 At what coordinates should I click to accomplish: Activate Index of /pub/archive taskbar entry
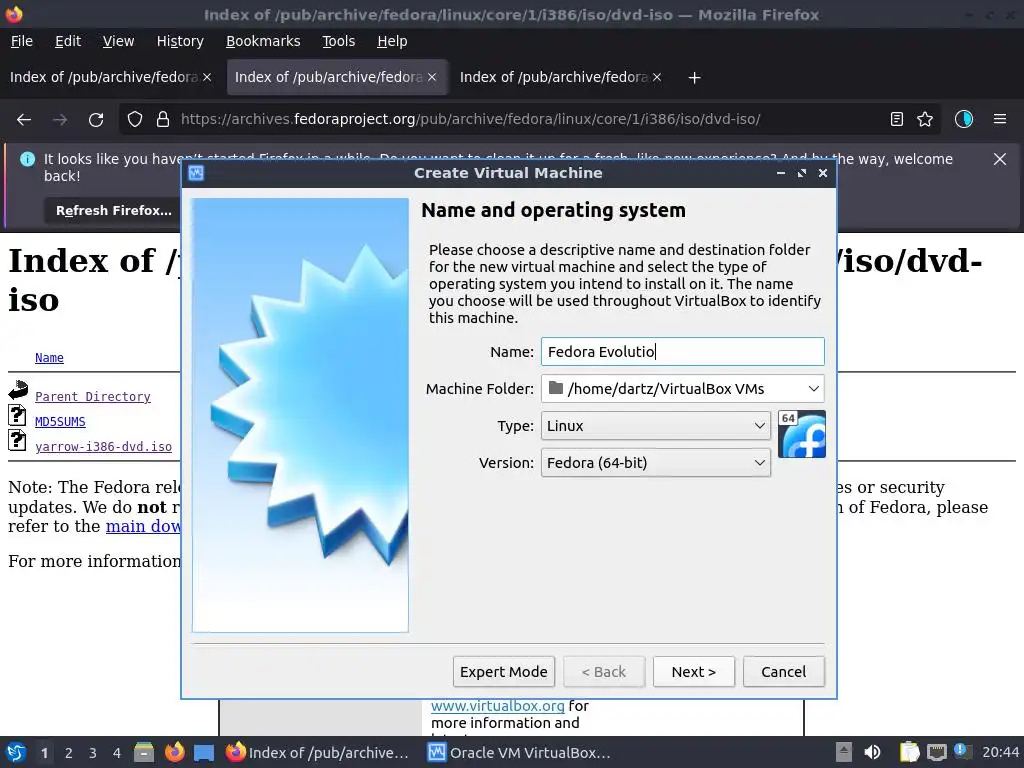317,752
